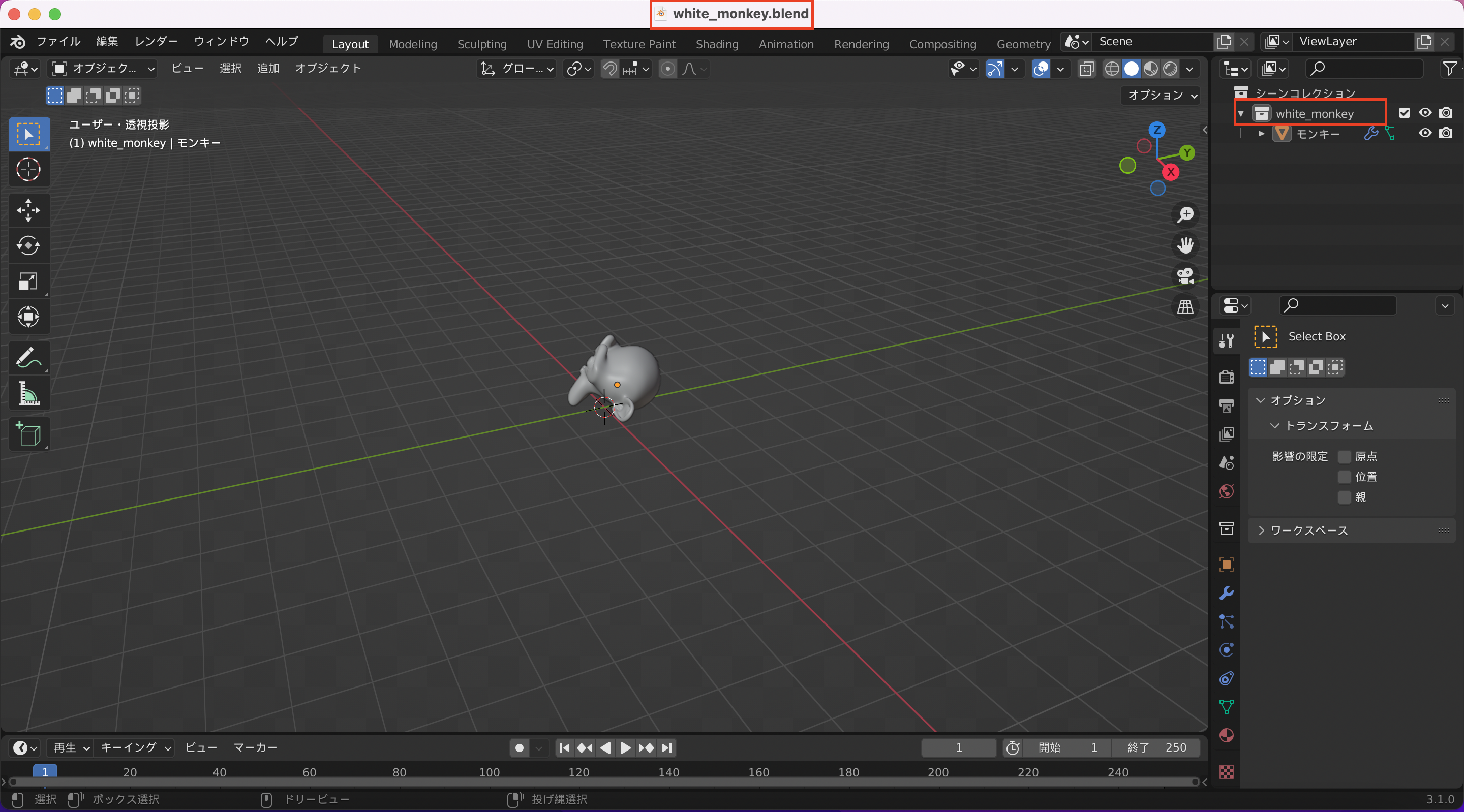This screenshot has width=1464, height=812.
Task: Select the Annotate tool
Action: click(29, 357)
